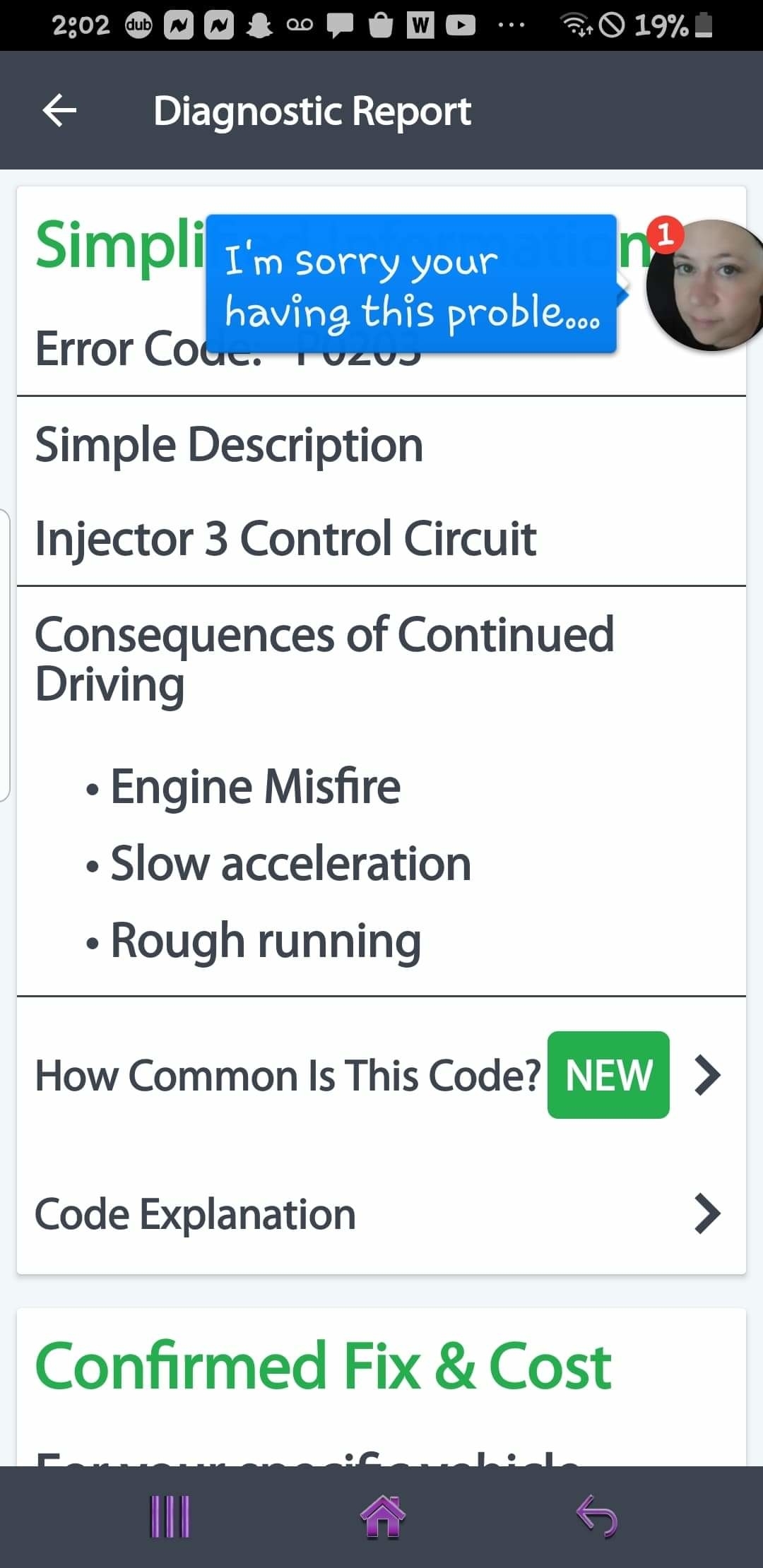Expand How Common Is This Code chevron
Screen dimensions: 763x1568
pos(707,1075)
